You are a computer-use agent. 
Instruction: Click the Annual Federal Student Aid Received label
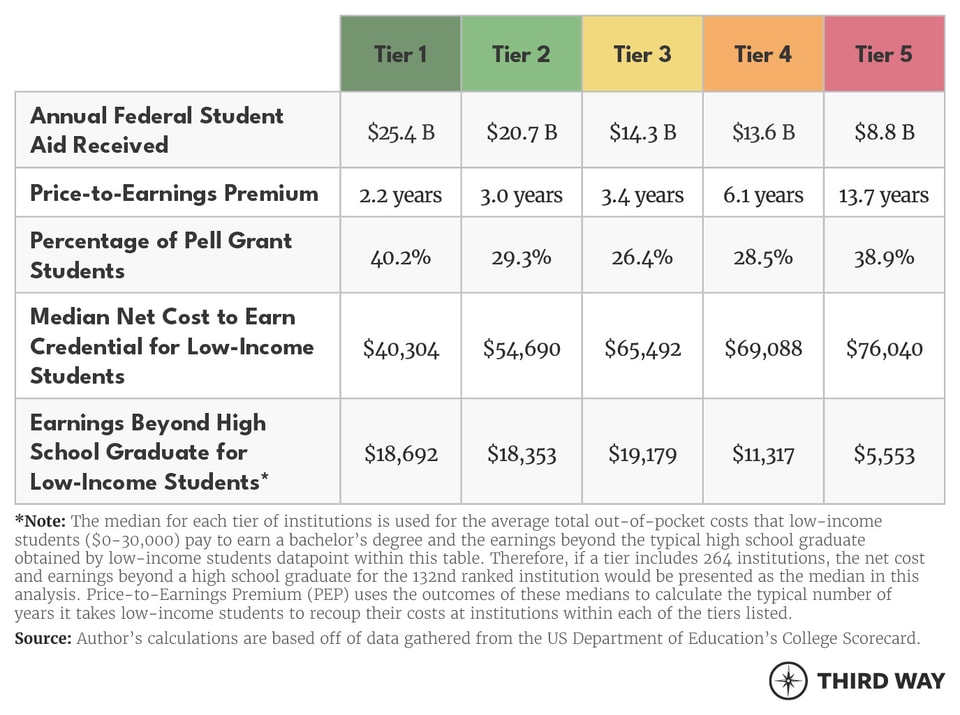pyautogui.click(x=157, y=130)
